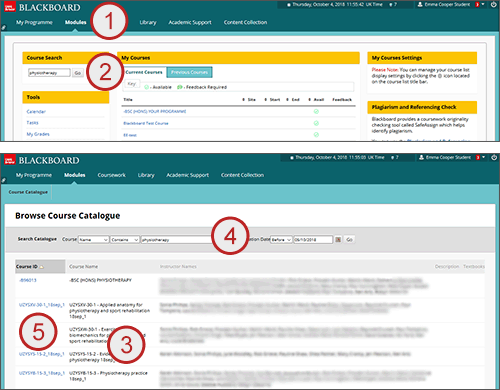Open Content Collection tab in bottom screenshot
Viewport: 500px width, 390px height.
pos(242,175)
